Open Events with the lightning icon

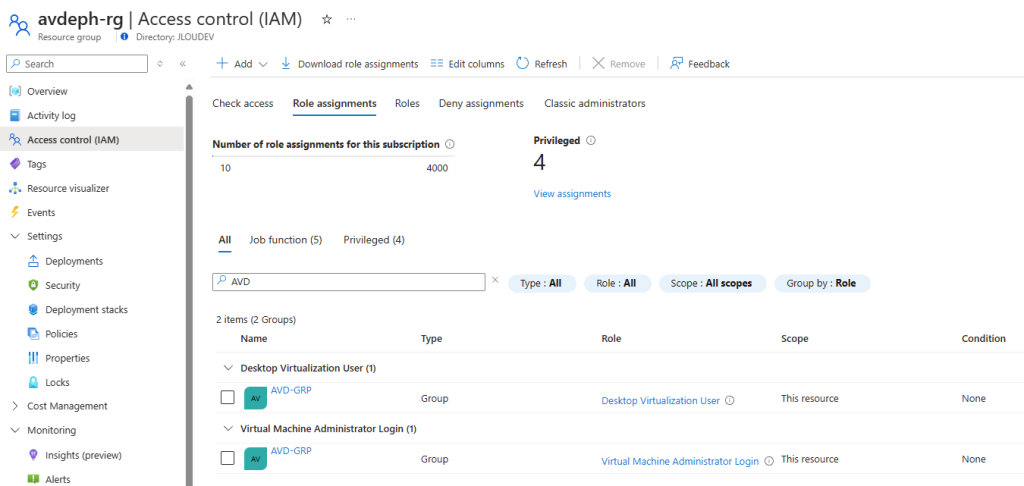pos(41,212)
